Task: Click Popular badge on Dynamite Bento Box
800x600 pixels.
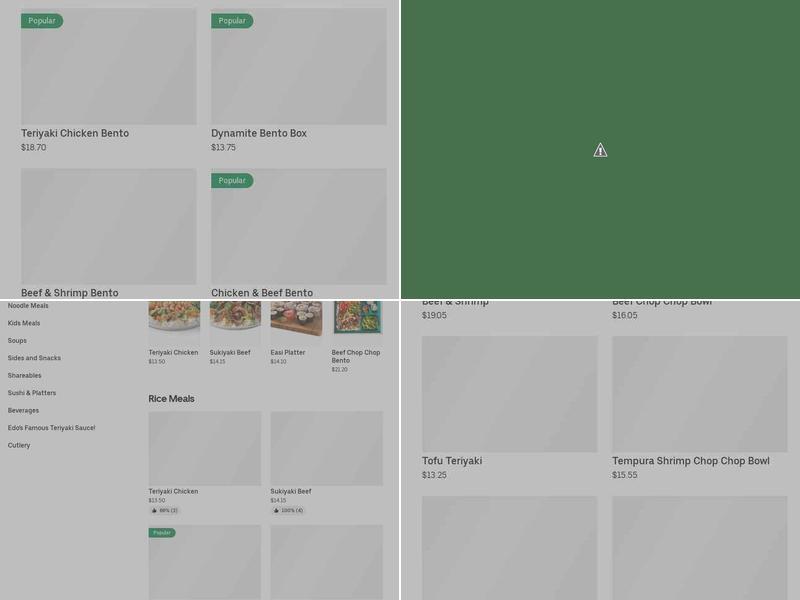Action: pyautogui.click(x=232, y=21)
